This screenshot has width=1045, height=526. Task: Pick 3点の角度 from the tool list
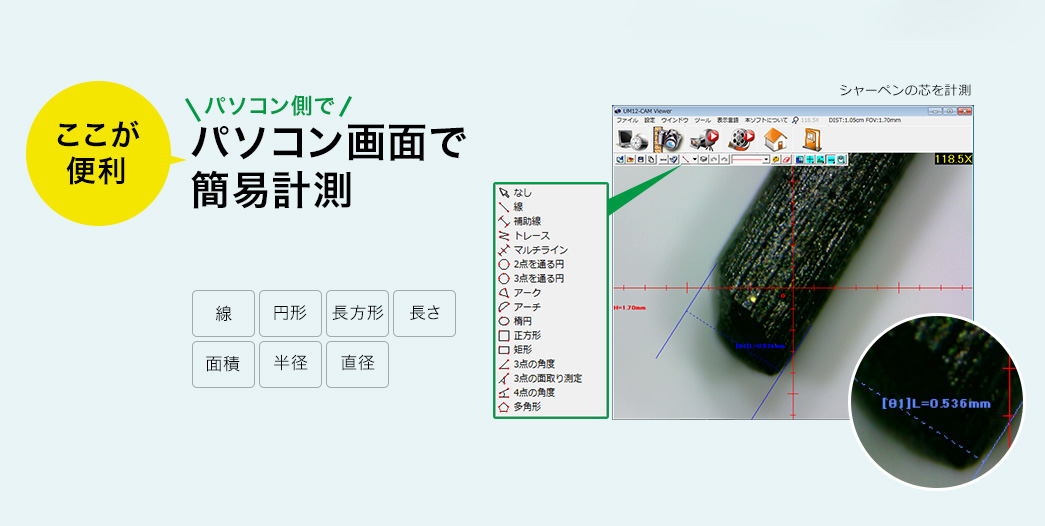[534, 364]
